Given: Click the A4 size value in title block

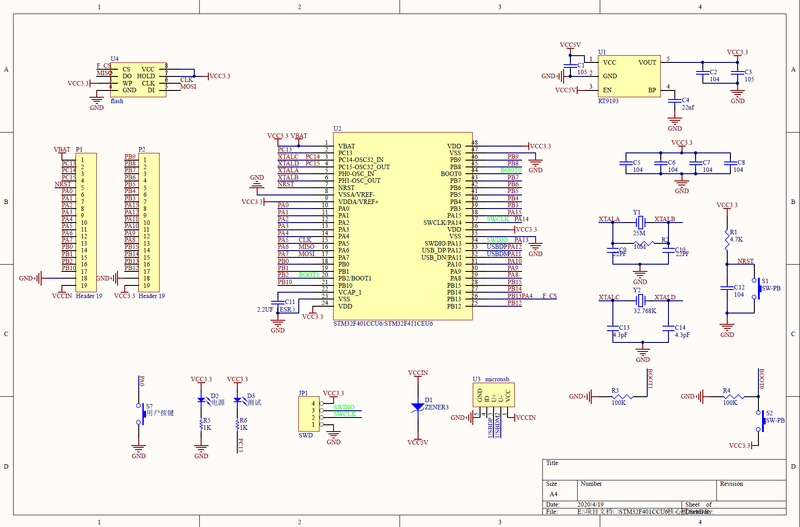Looking at the screenshot, I should 554,494.
